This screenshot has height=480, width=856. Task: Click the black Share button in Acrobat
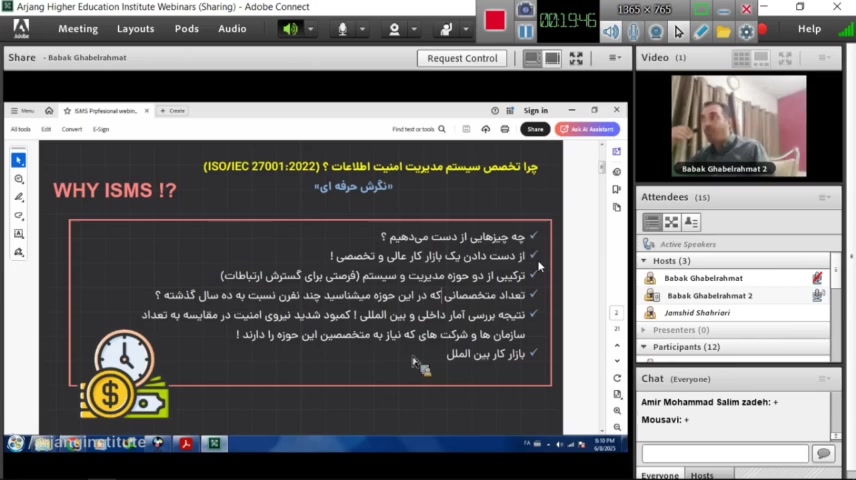tap(535, 129)
